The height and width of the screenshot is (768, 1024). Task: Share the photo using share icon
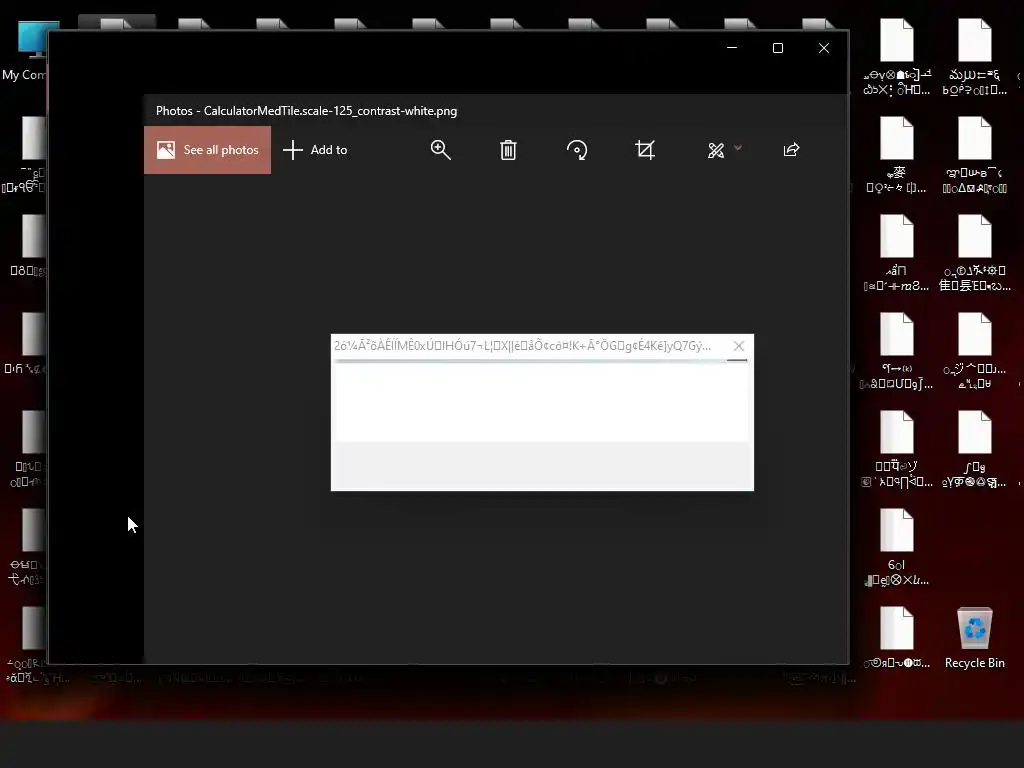pyautogui.click(x=792, y=150)
